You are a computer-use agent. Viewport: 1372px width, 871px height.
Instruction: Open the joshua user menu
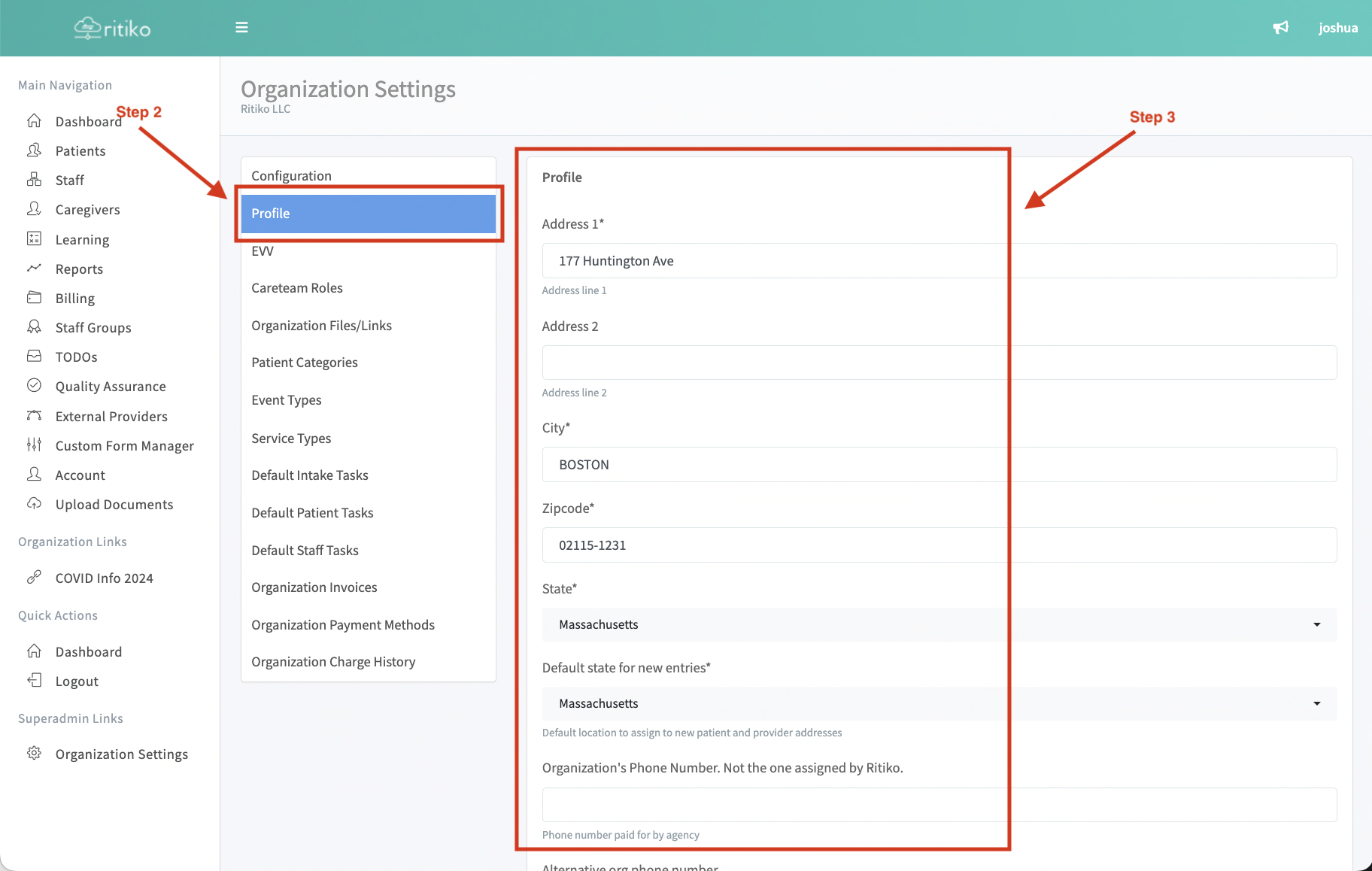(x=1337, y=28)
